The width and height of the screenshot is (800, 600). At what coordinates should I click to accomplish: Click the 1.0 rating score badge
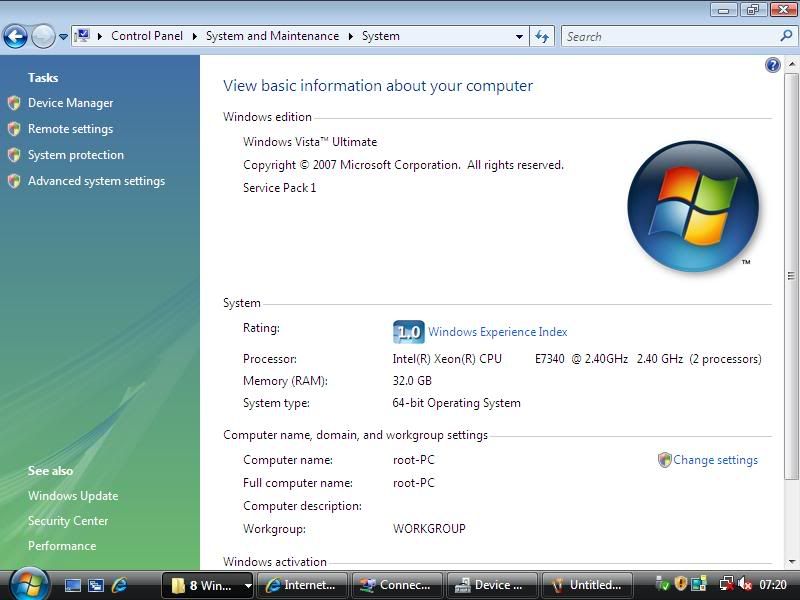coord(409,332)
